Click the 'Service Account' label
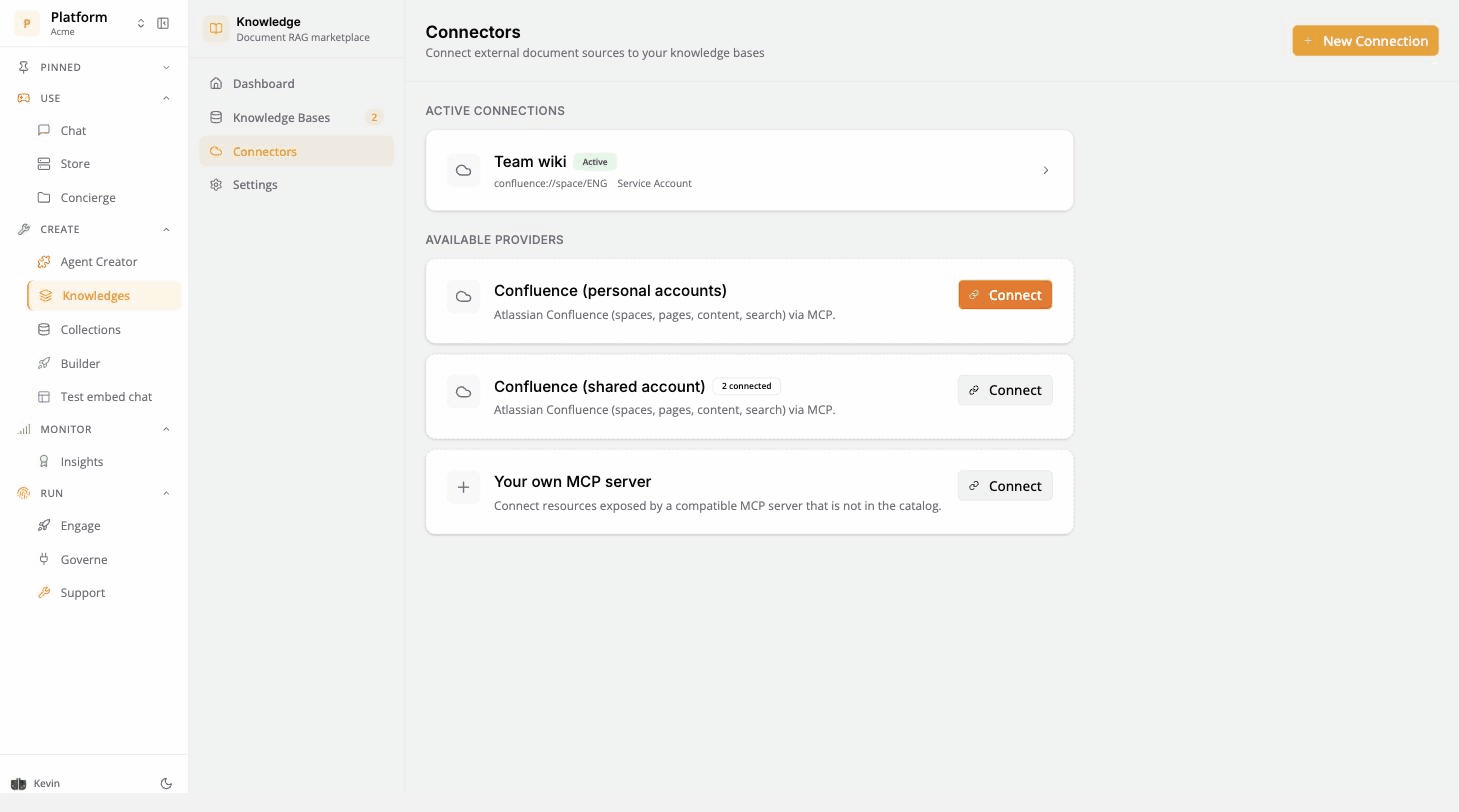This screenshot has width=1459, height=812. tap(654, 183)
